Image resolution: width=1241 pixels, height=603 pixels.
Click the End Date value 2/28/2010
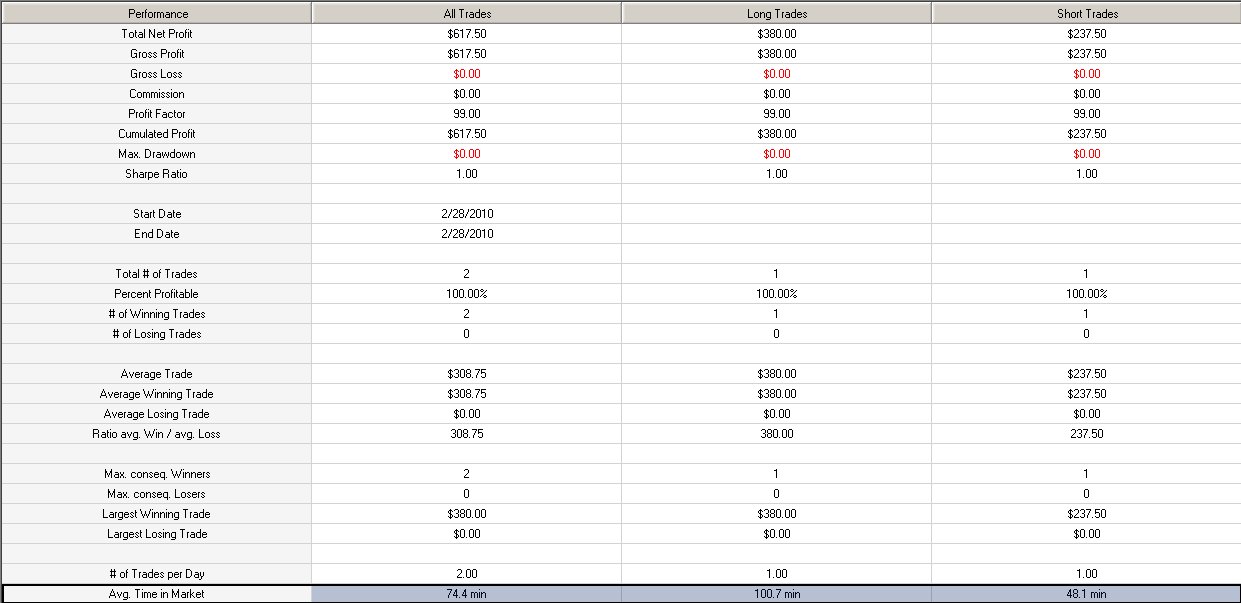pos(467,234)
